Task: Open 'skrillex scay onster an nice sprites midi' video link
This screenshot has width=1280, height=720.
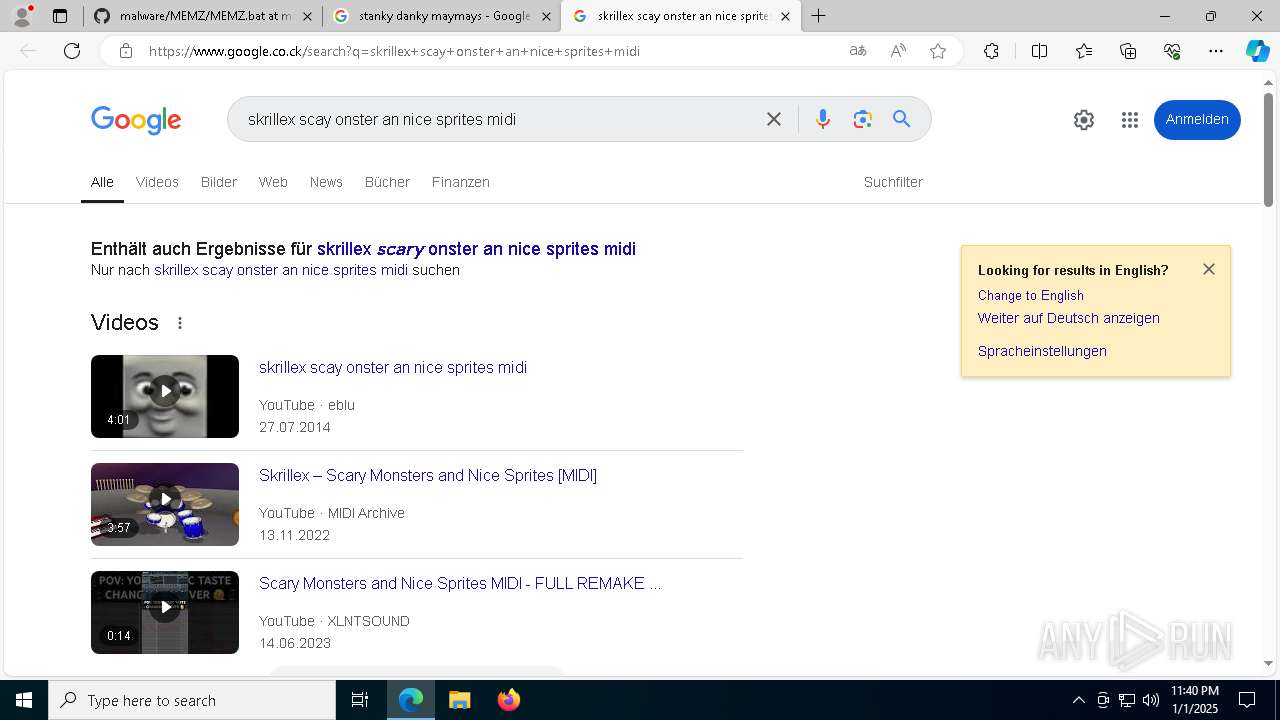Action: pyautogui.click(x=393, y=367)
